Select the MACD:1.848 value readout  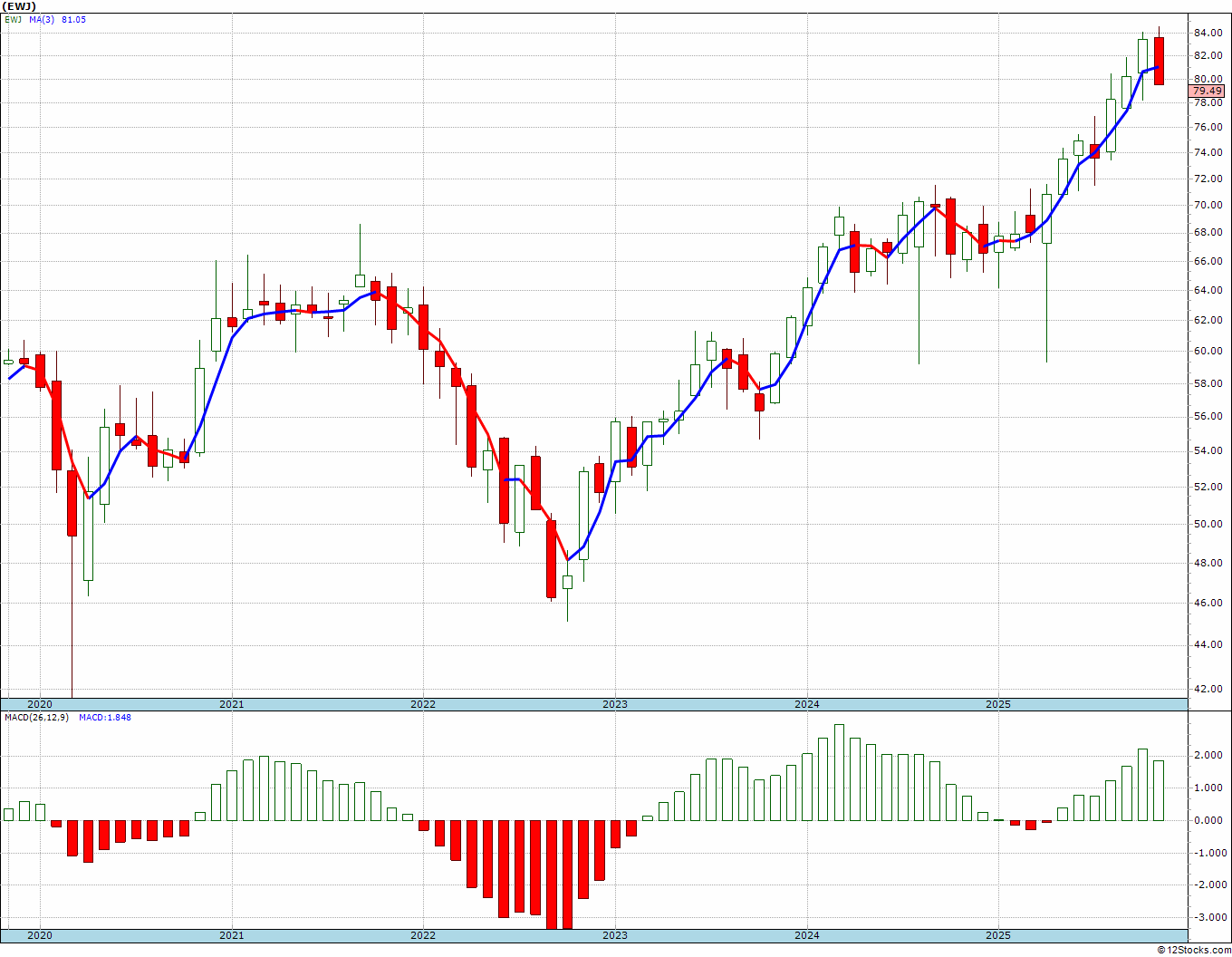pos(105,718)
